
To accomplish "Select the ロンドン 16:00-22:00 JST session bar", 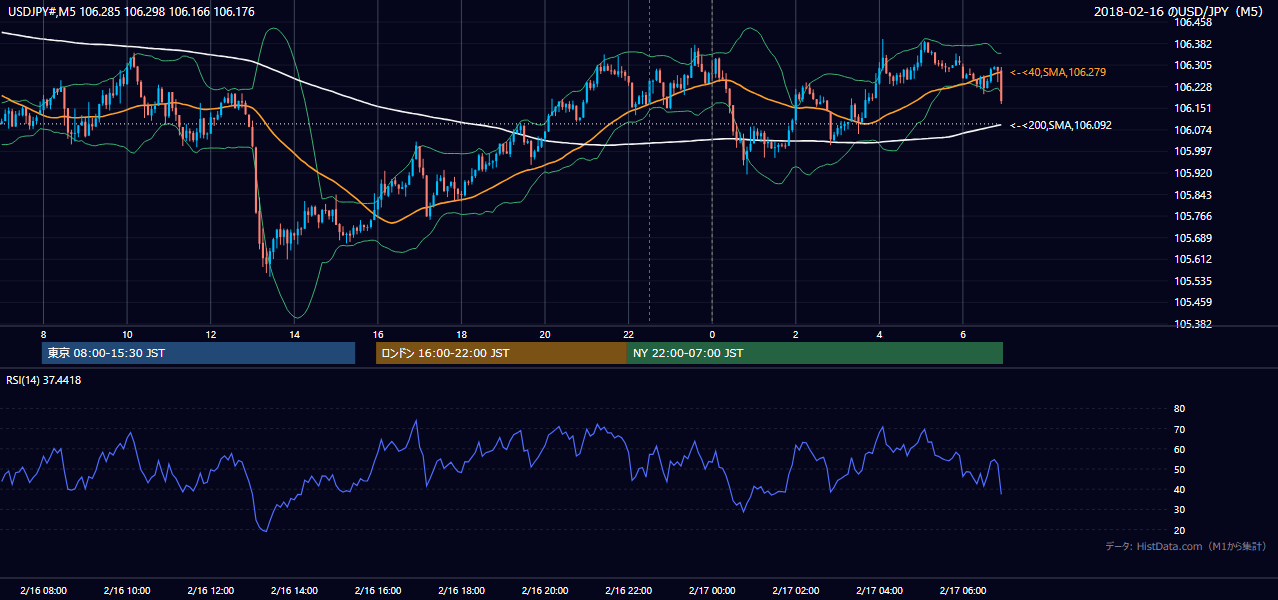I will 501,353.
